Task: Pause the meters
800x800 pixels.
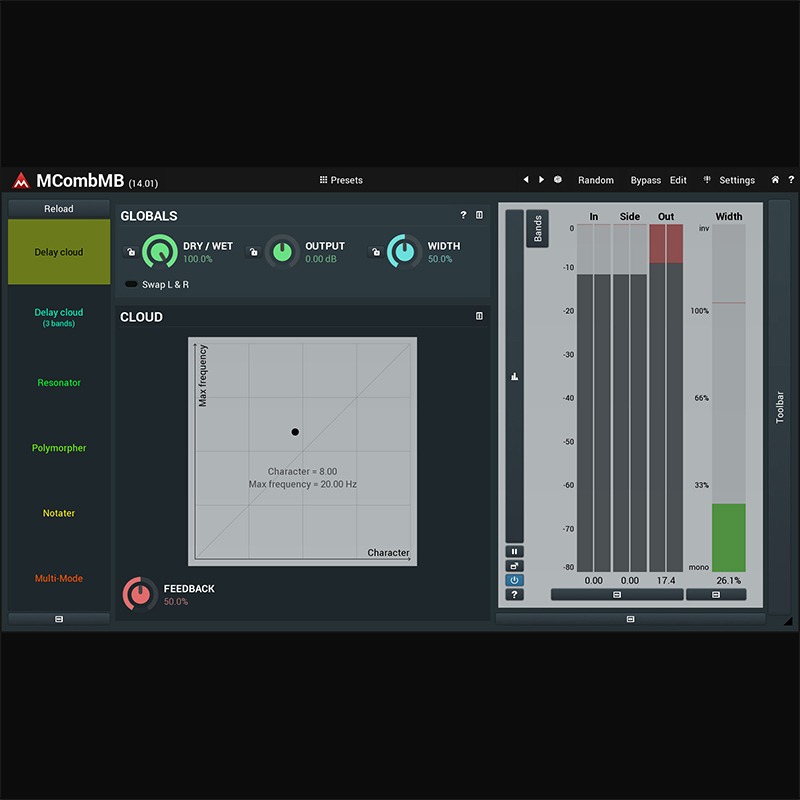Action: [514, 552]
